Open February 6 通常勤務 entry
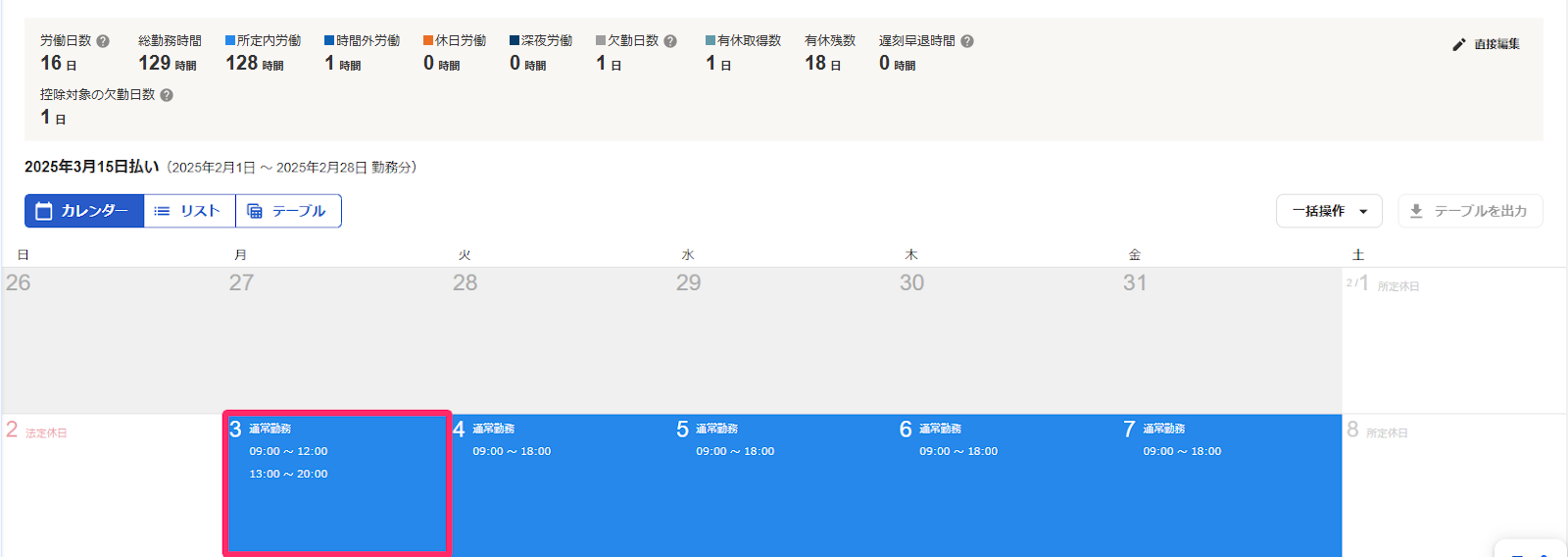This screenshot has height=557, width=1568. coord(1007,485)
